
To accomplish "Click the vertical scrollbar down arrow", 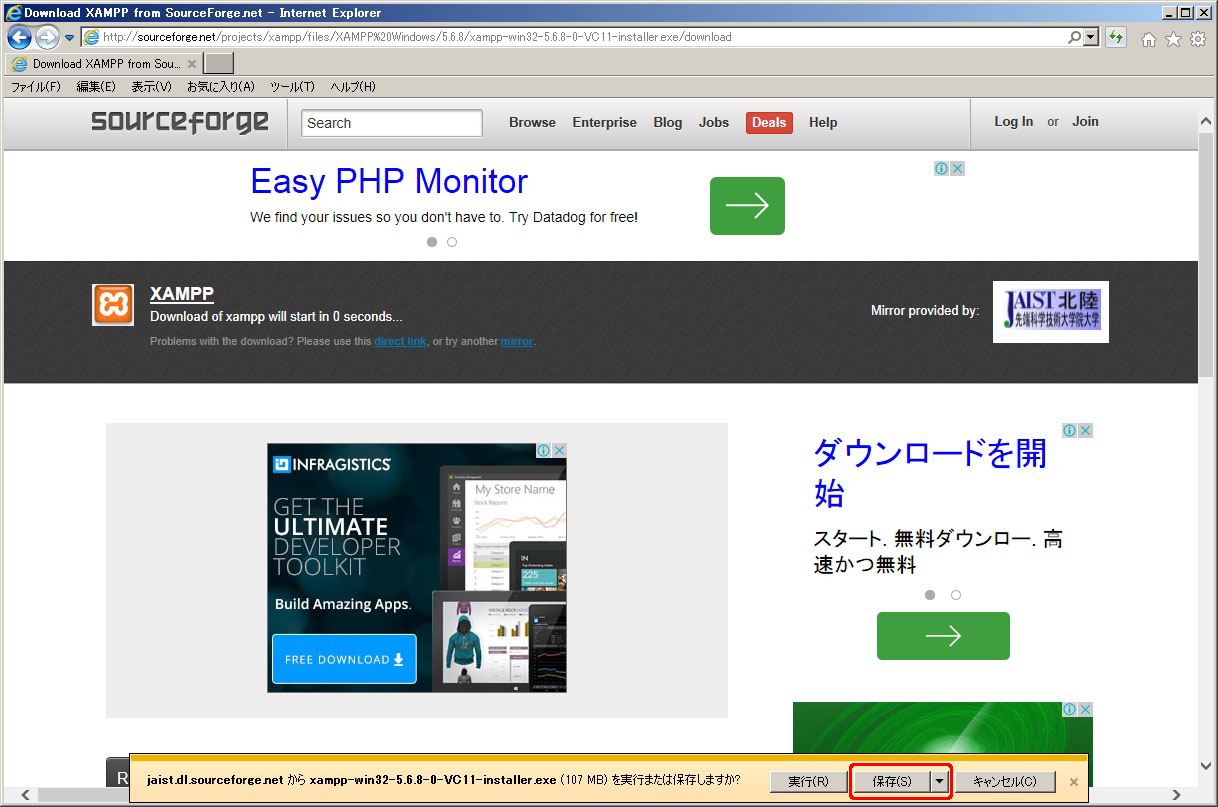I will 1207,766.
